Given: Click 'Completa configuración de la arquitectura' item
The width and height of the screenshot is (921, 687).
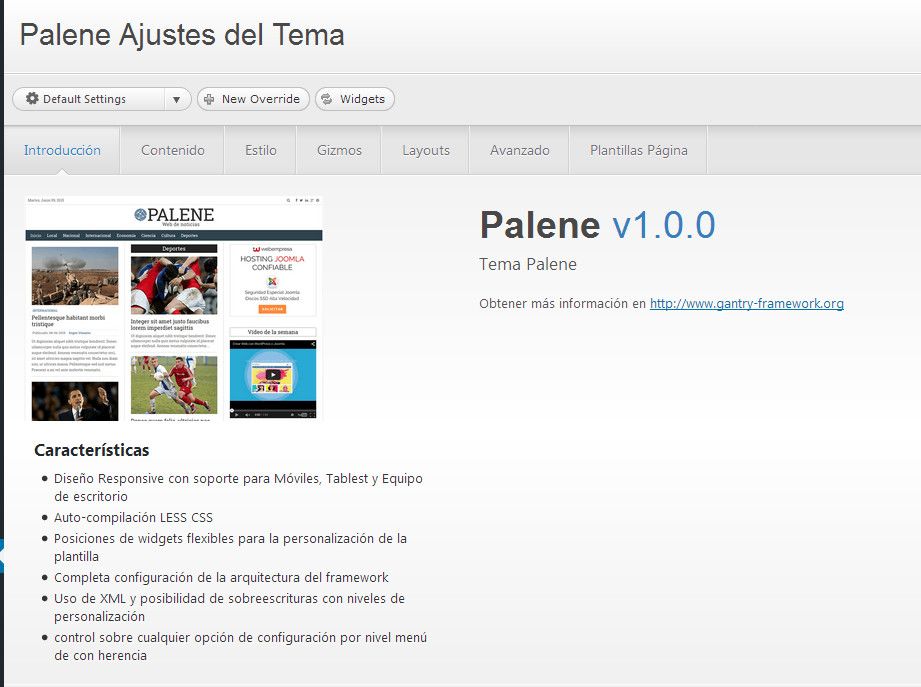Looking at the screenshot, I should (x=221, y=578).
